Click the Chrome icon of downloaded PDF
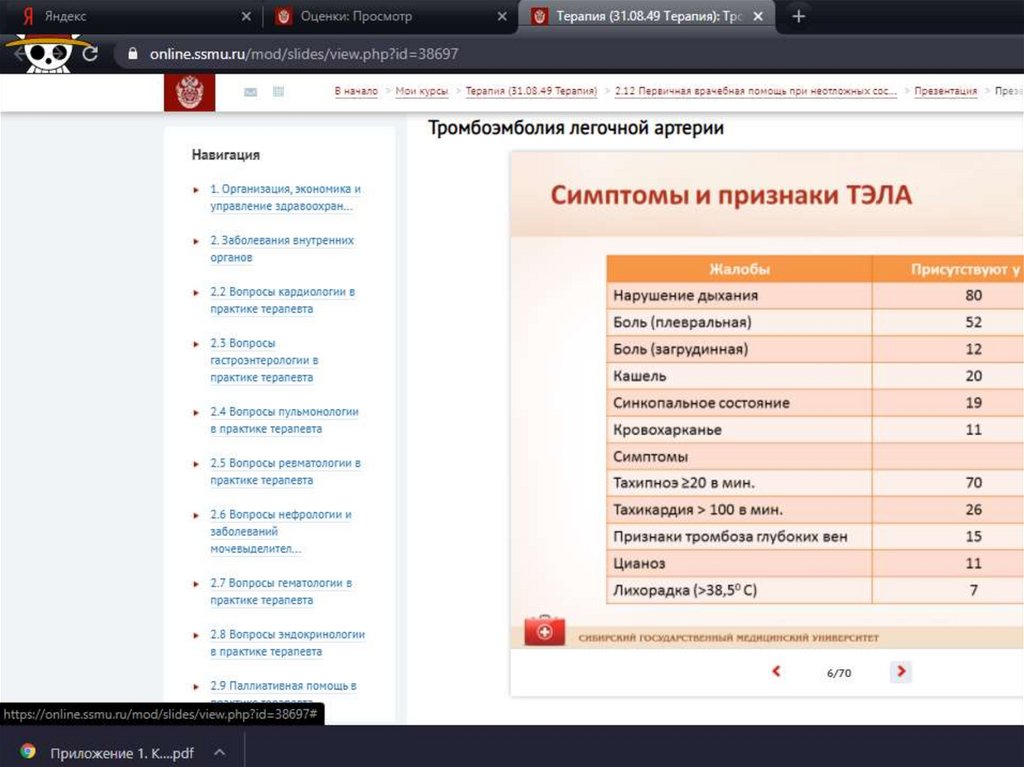Screen dimensions: 1024x767 (x=27, y=751)
